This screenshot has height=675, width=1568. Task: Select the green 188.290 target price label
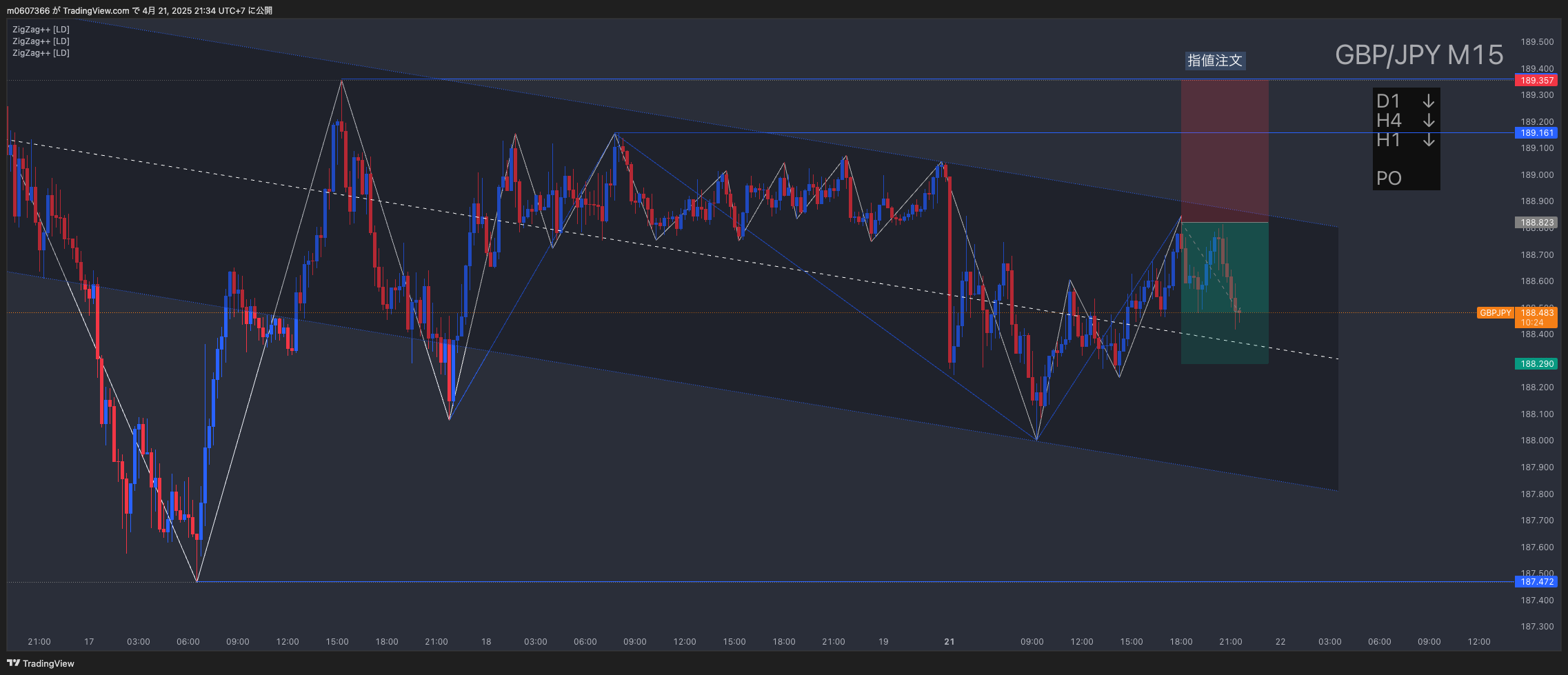click(1537, 364)
